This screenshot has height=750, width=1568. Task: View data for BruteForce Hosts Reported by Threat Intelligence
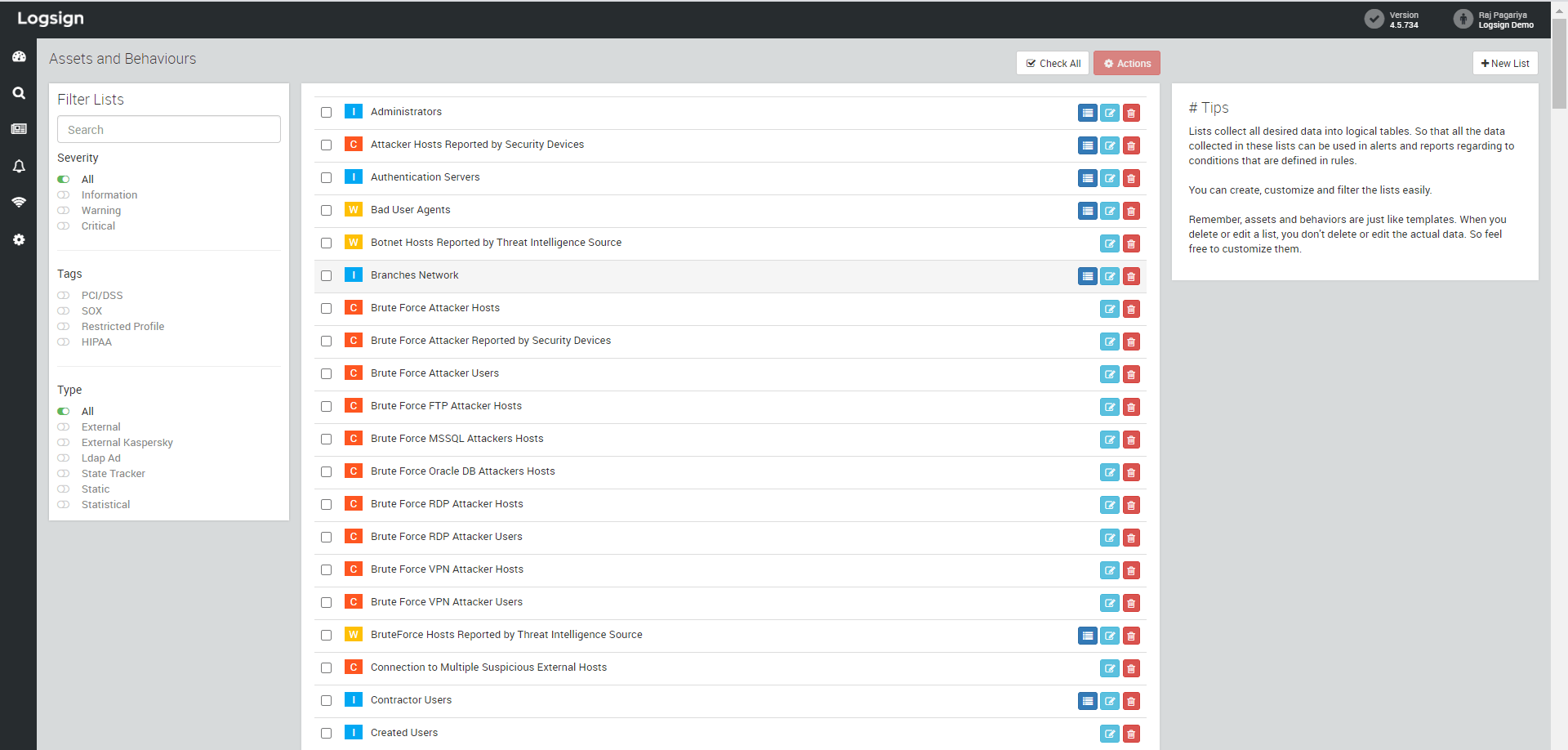(x=1087, y=636)
